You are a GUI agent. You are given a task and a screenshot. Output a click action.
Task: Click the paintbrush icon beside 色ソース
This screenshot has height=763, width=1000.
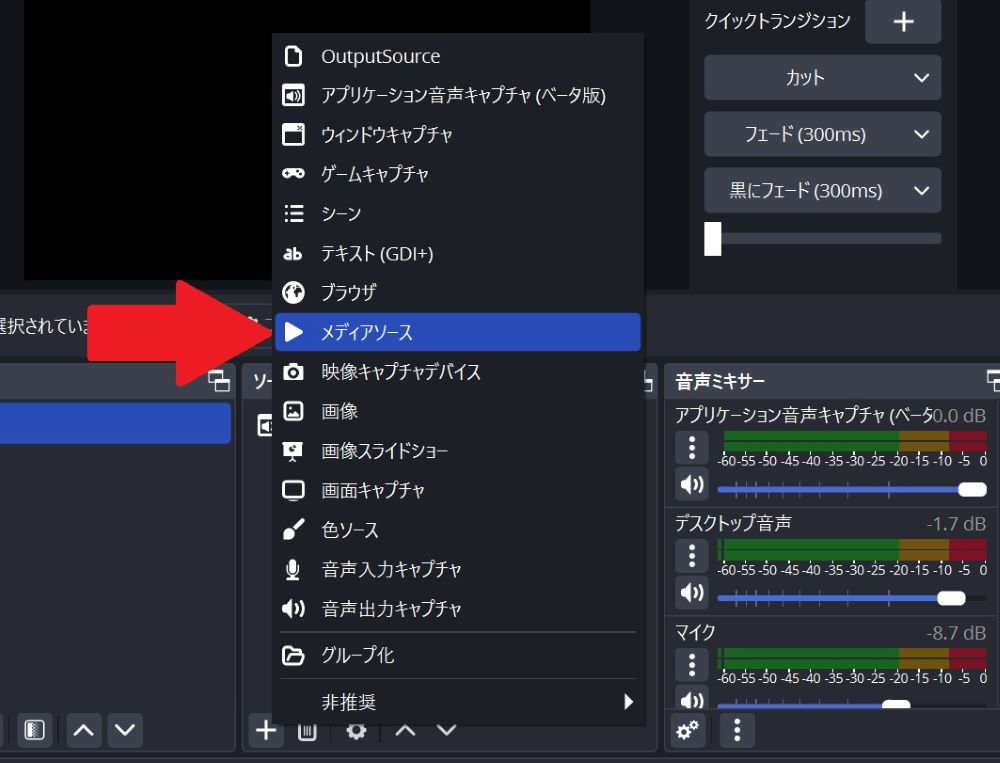(293, 530)
